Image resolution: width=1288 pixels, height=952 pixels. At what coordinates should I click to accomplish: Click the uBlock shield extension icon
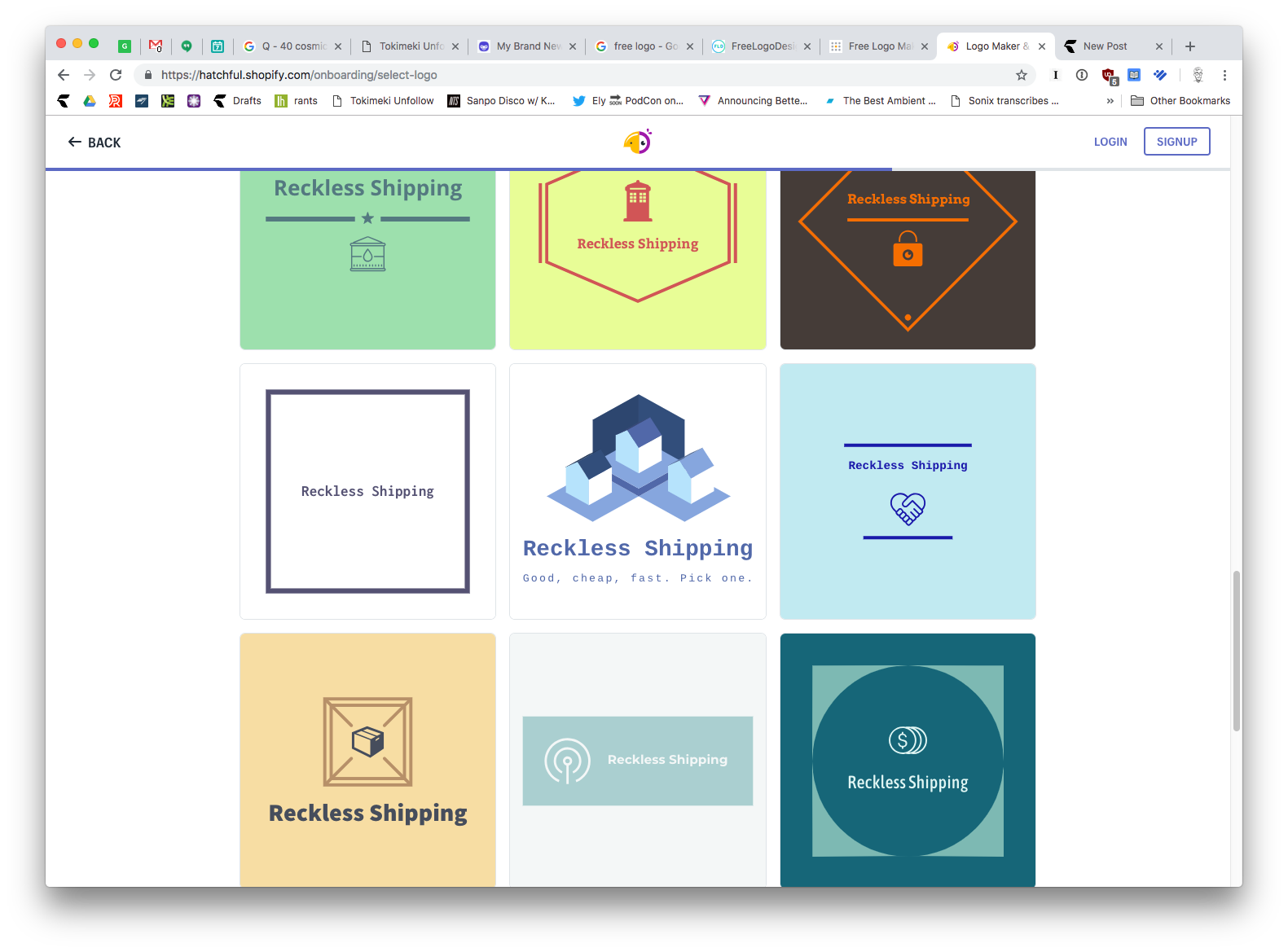(1109, 76)
